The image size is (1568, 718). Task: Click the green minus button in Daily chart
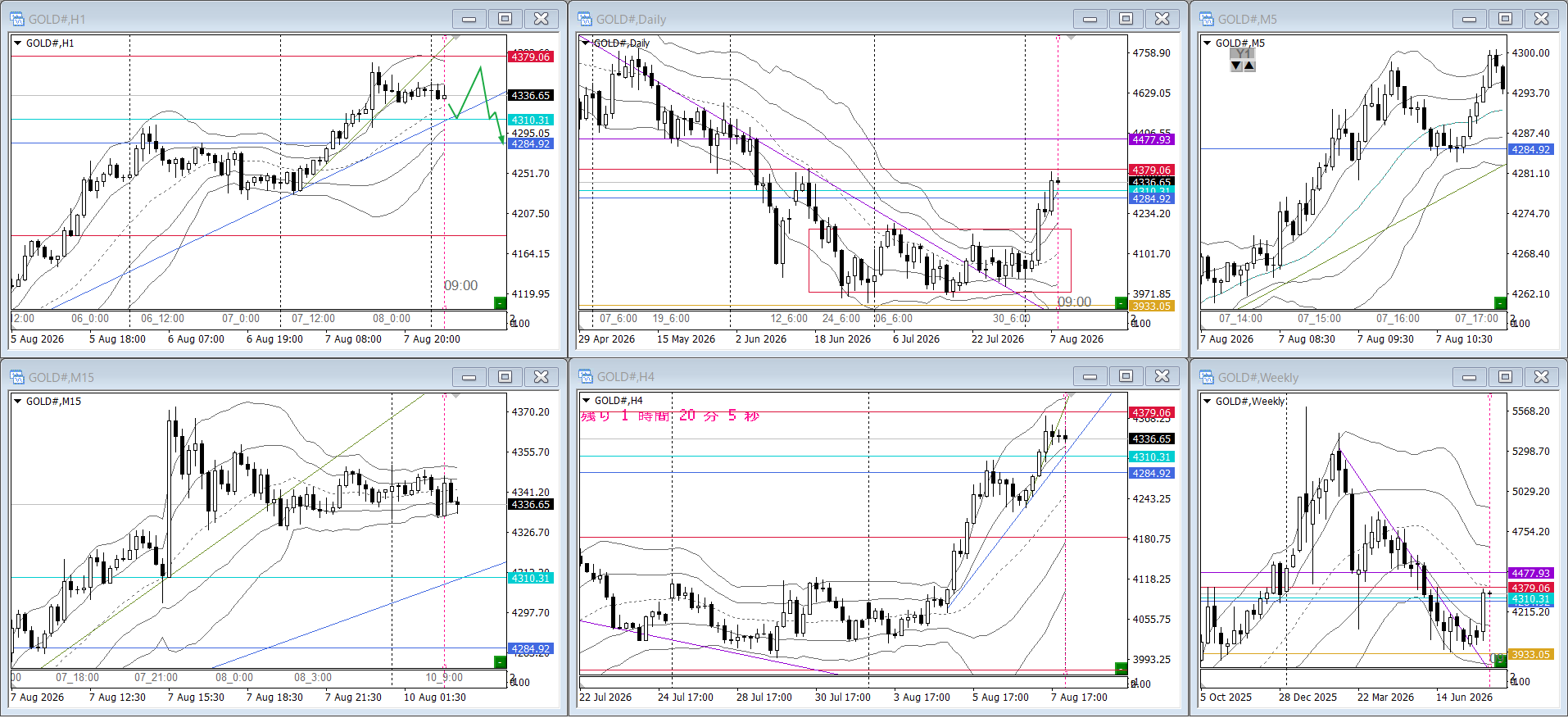coord(1121,303)
